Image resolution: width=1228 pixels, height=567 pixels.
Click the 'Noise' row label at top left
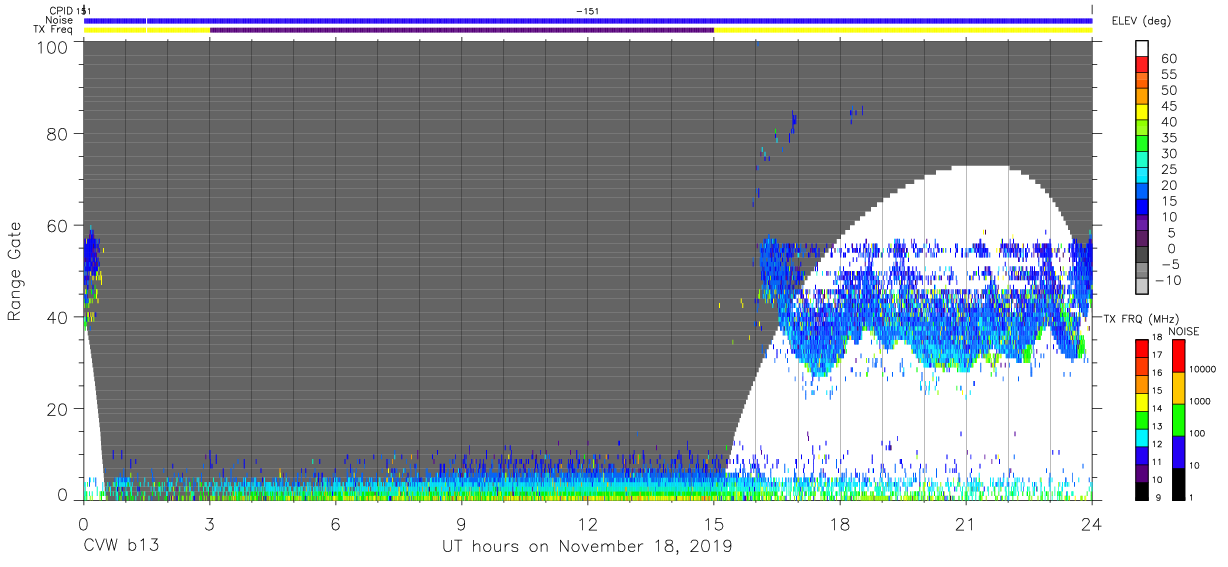60,20
